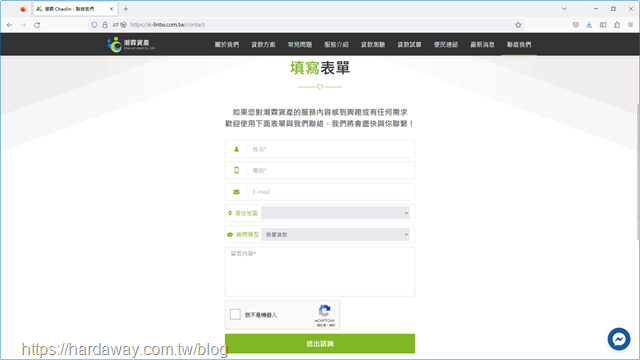The height and width of the screenshot is (360, 640).
Task: Open the 貸款方案 navigation menu item
Action: click(263, 44)
